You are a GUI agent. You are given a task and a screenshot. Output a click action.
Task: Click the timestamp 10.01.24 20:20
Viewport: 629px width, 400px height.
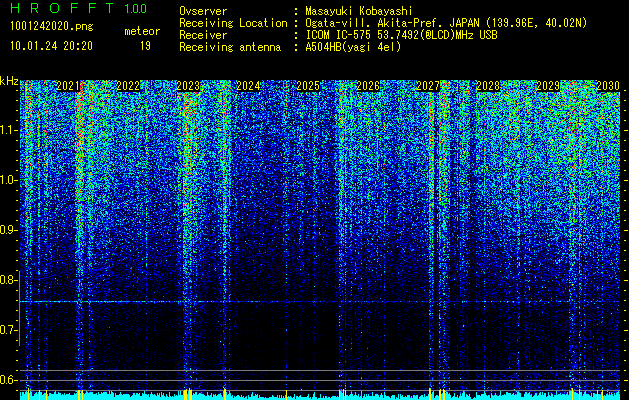tap(51, 46)
